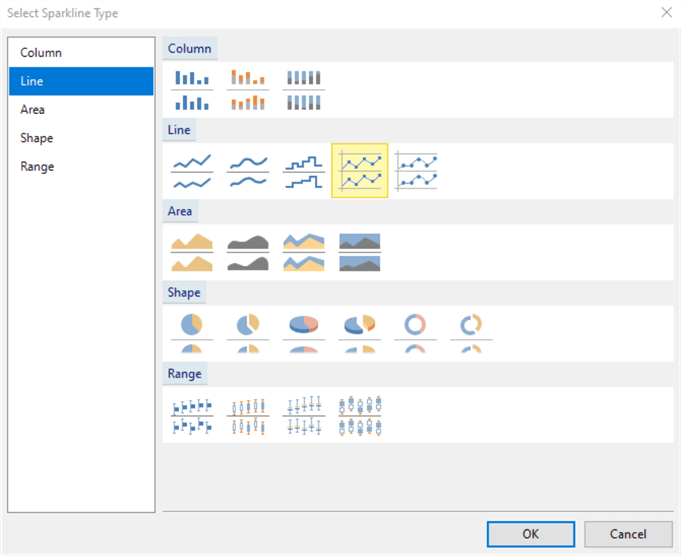
Task: Pick the highlighted line with markers sparkline
Action: click(x=360, y=170)
